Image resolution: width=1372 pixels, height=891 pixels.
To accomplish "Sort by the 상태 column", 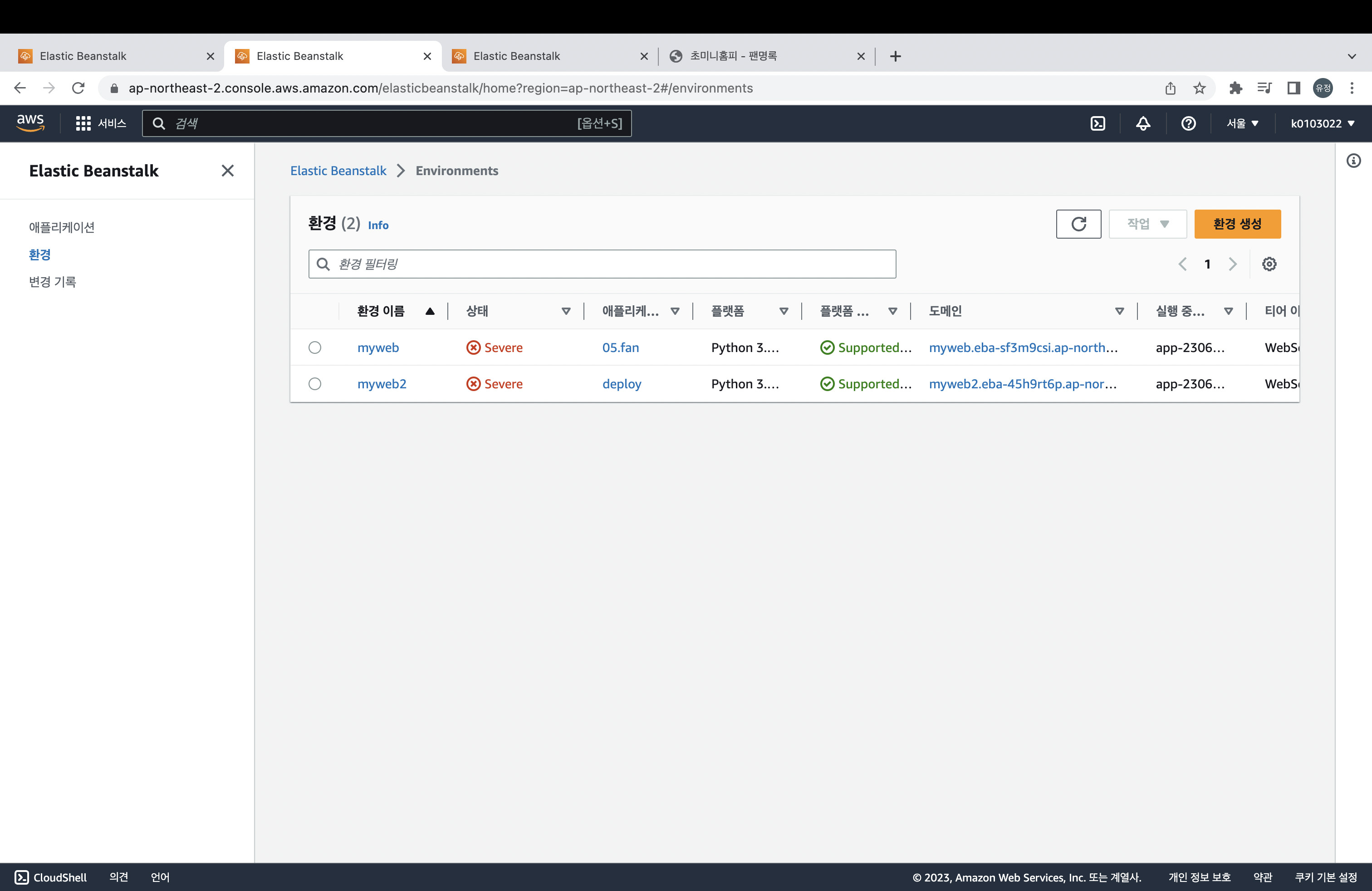I will [x=566, y=311].
